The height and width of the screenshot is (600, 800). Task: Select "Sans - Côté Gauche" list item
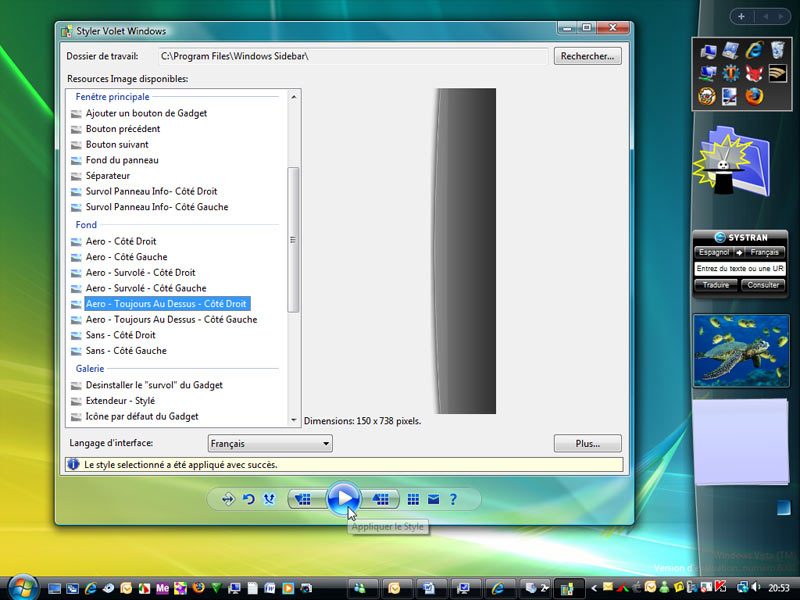click(126, 351)
